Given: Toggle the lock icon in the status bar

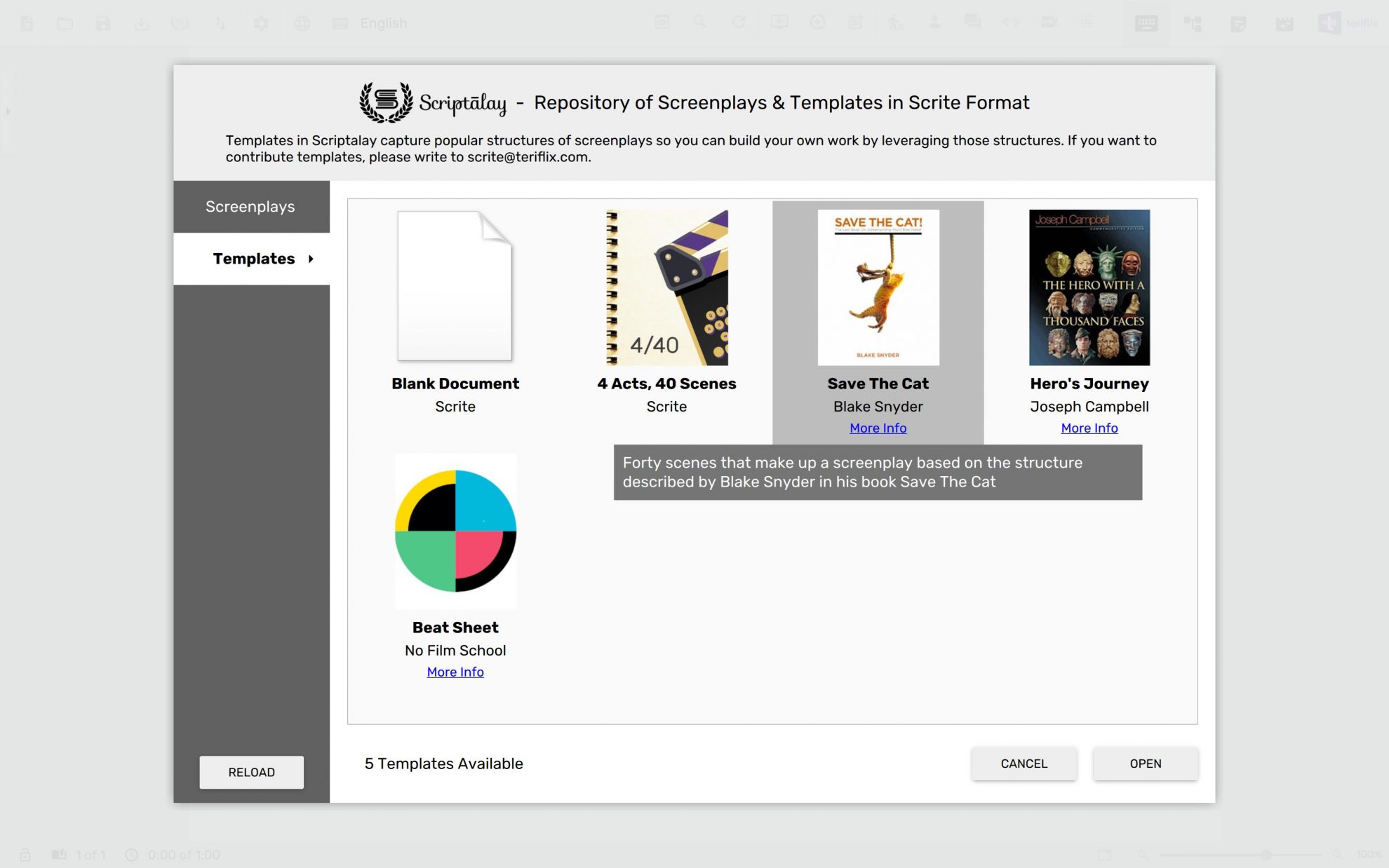Looking at the screenshot, I should (25, 854).
